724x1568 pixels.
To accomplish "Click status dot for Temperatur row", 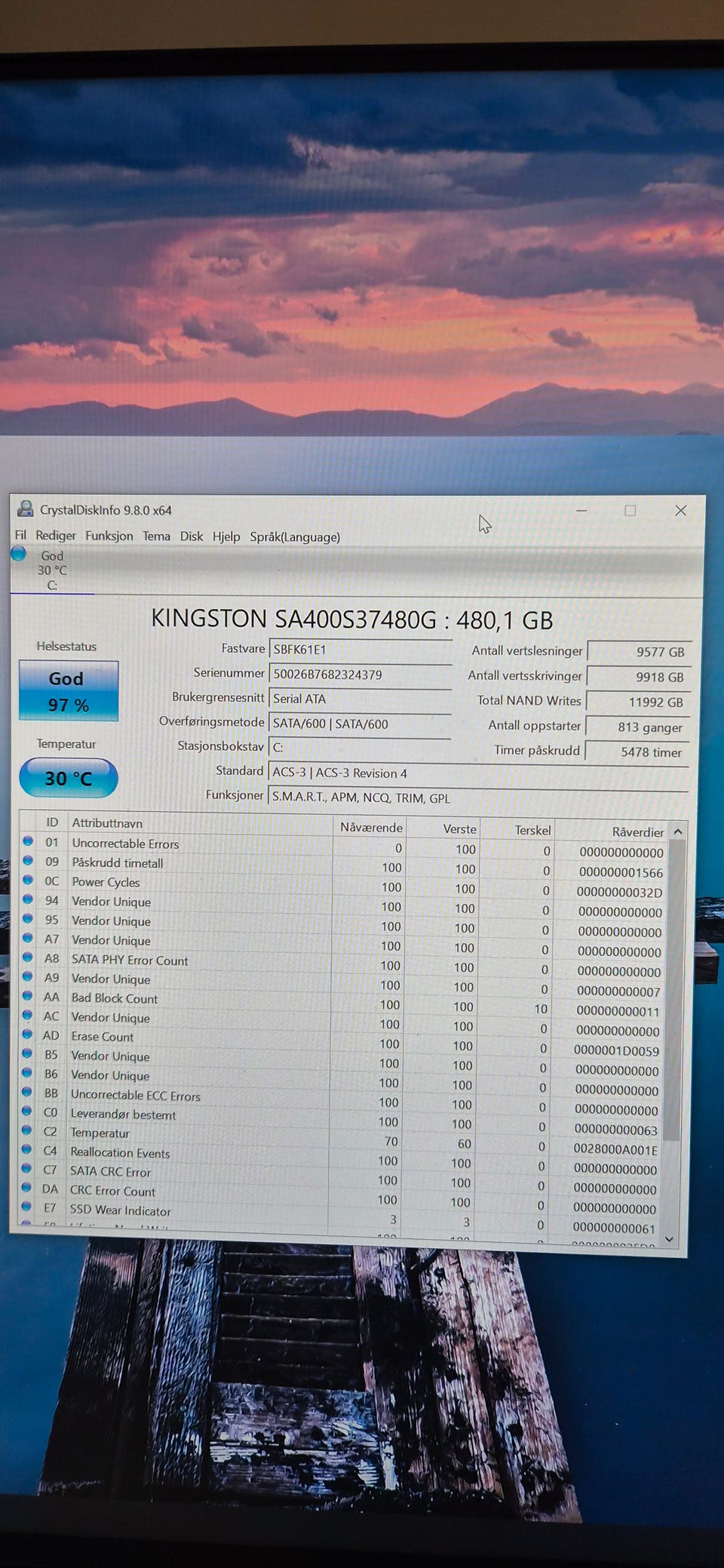I will [x=27, y=1130].
